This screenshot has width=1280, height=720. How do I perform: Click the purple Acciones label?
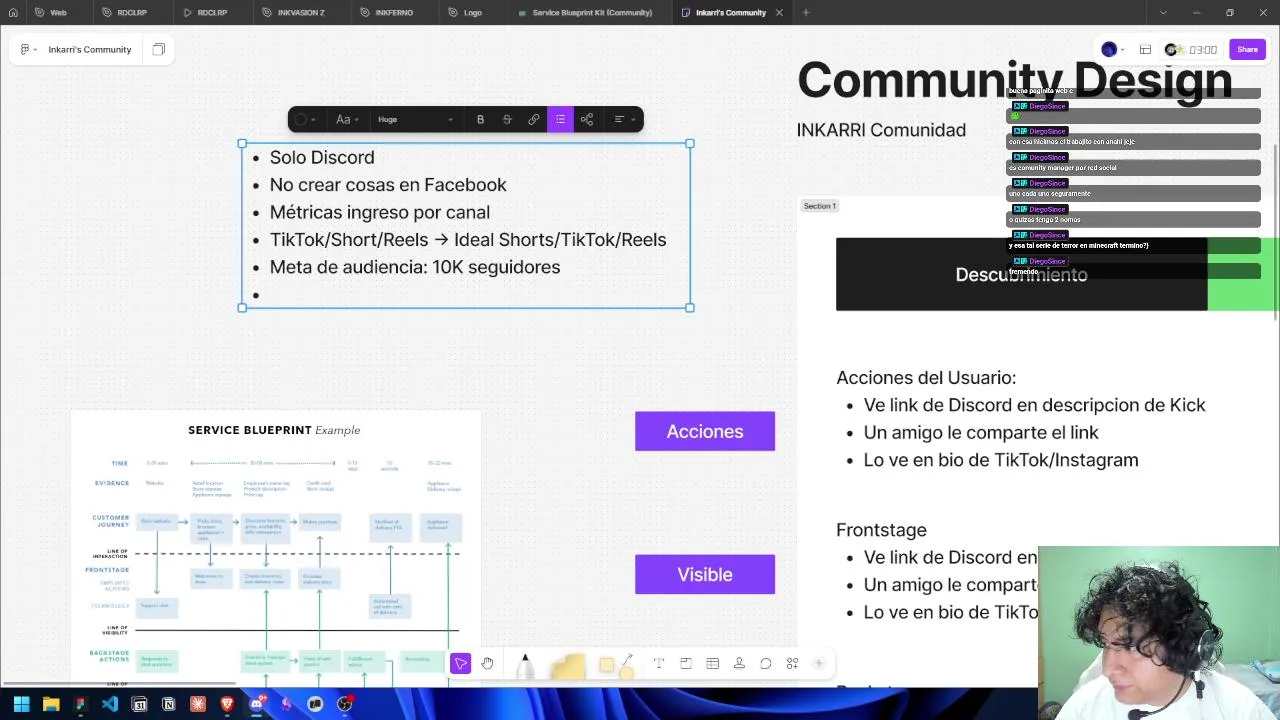[705, 431]
